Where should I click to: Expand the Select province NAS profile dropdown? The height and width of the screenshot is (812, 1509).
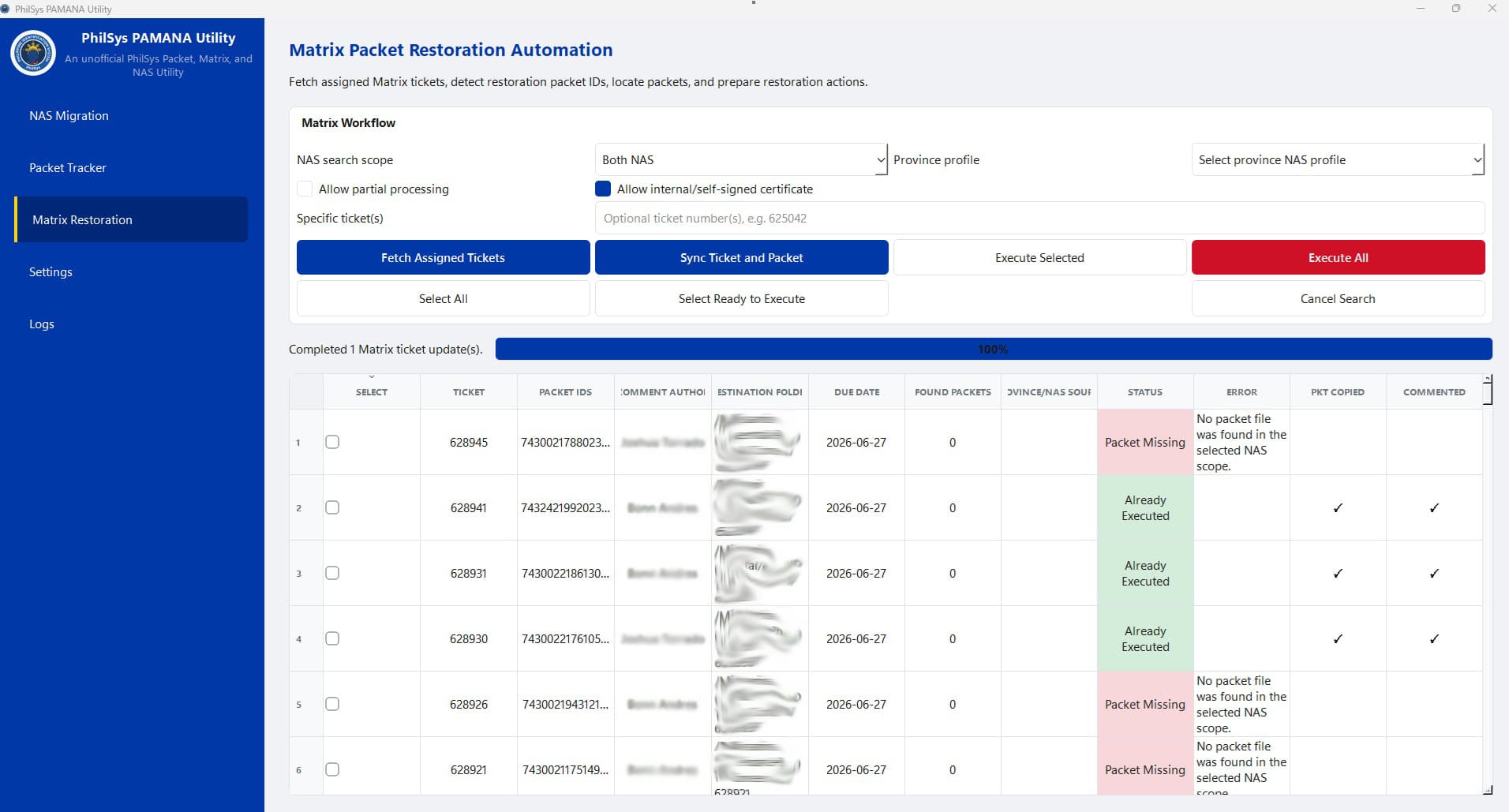pos(1338,159)
